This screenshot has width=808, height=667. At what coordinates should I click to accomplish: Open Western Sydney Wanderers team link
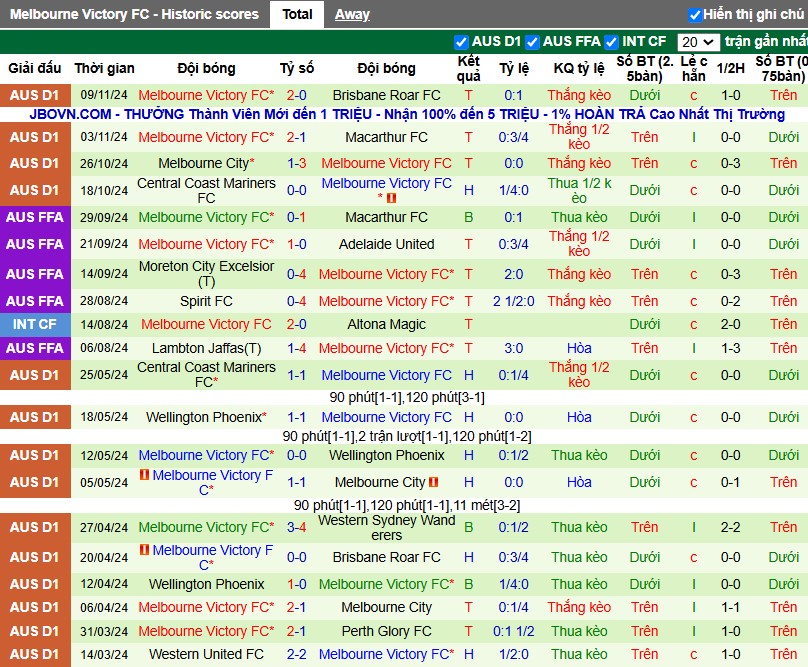386,527
